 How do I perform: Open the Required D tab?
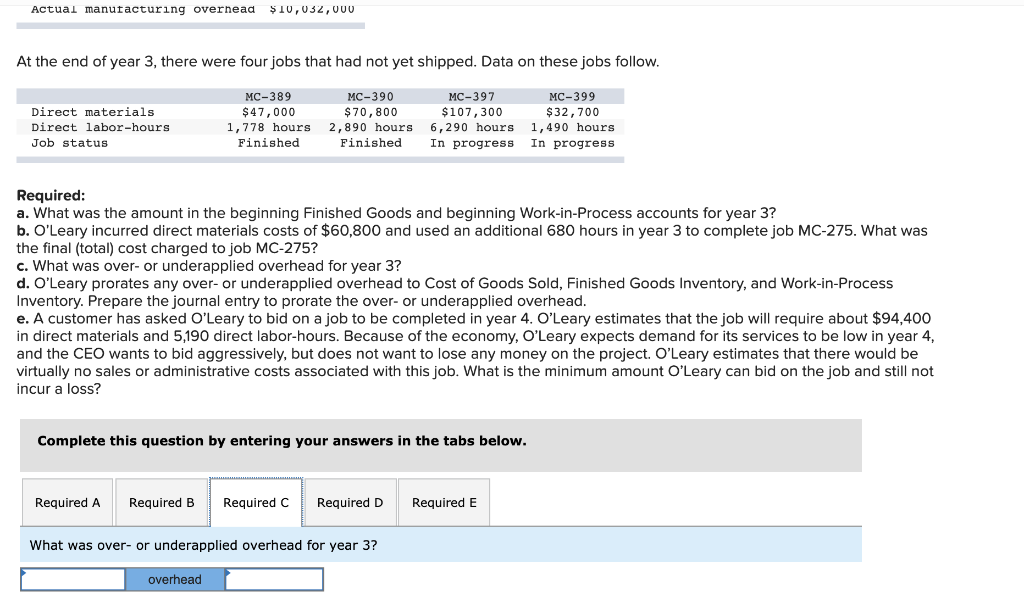[350, 502]
